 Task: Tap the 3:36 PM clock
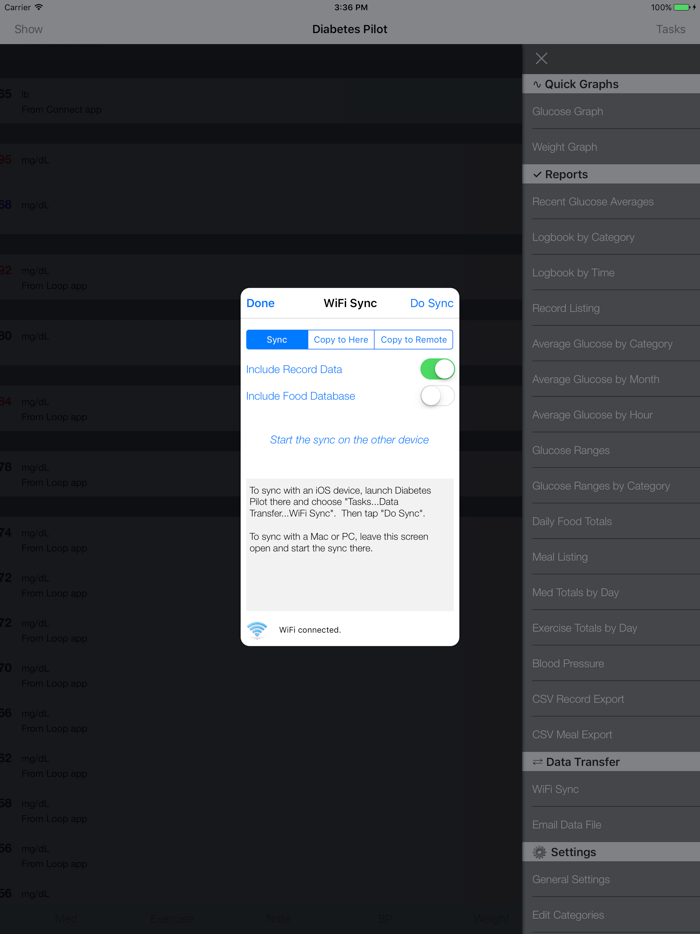[351, 8]
